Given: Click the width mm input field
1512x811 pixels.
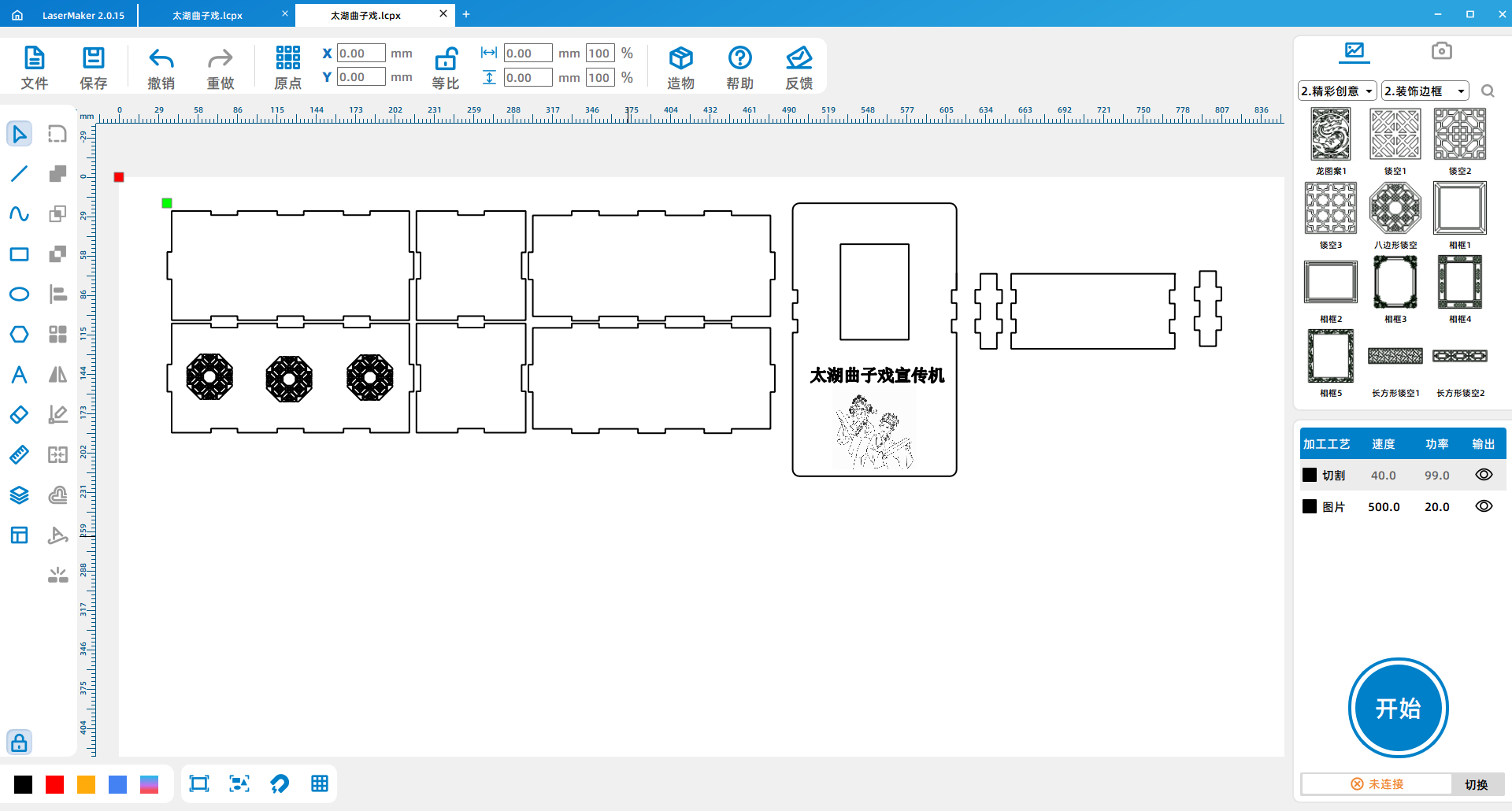Looking at the screenshot, I should (x=528, y=54).
